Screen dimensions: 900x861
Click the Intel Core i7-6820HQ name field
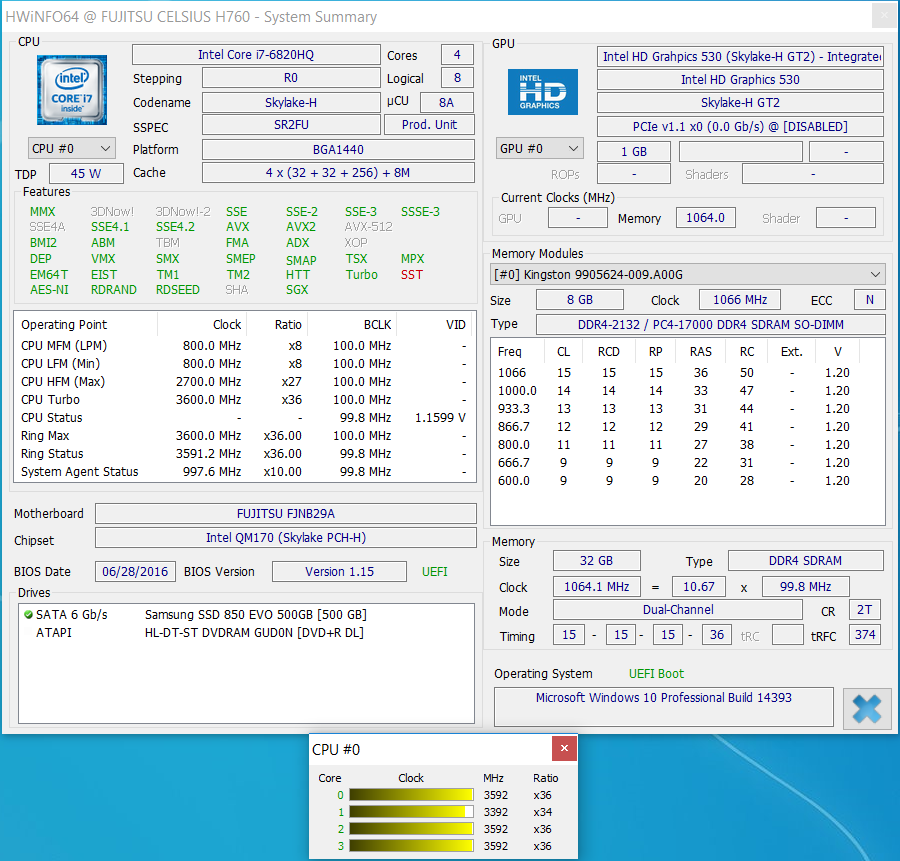pos(256,55)
